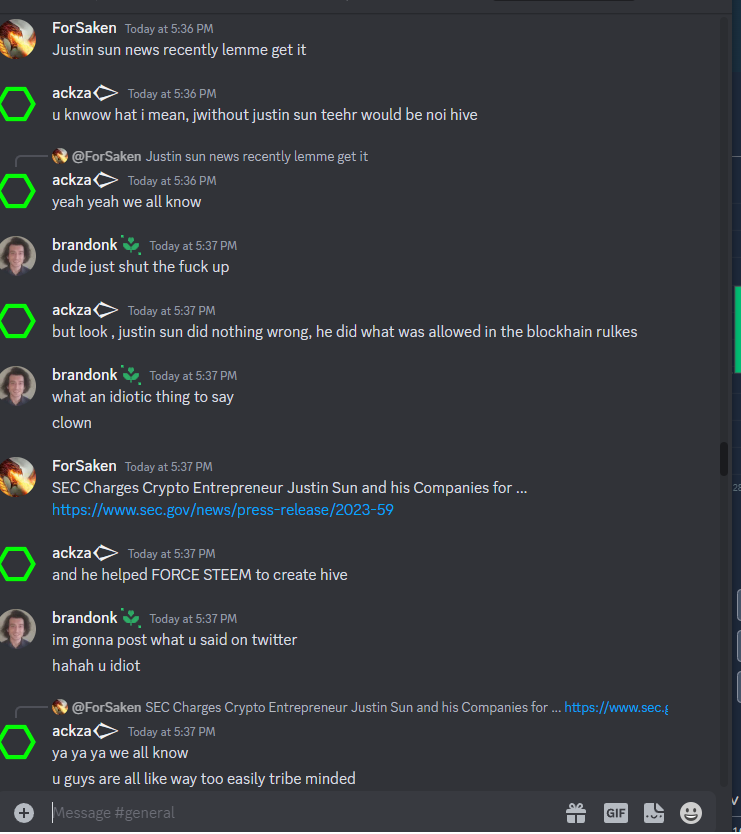Screen dimensions: 741x834
Task: Click brandonk username above 'what an idiotic'
Action: (x=85, y=375)
